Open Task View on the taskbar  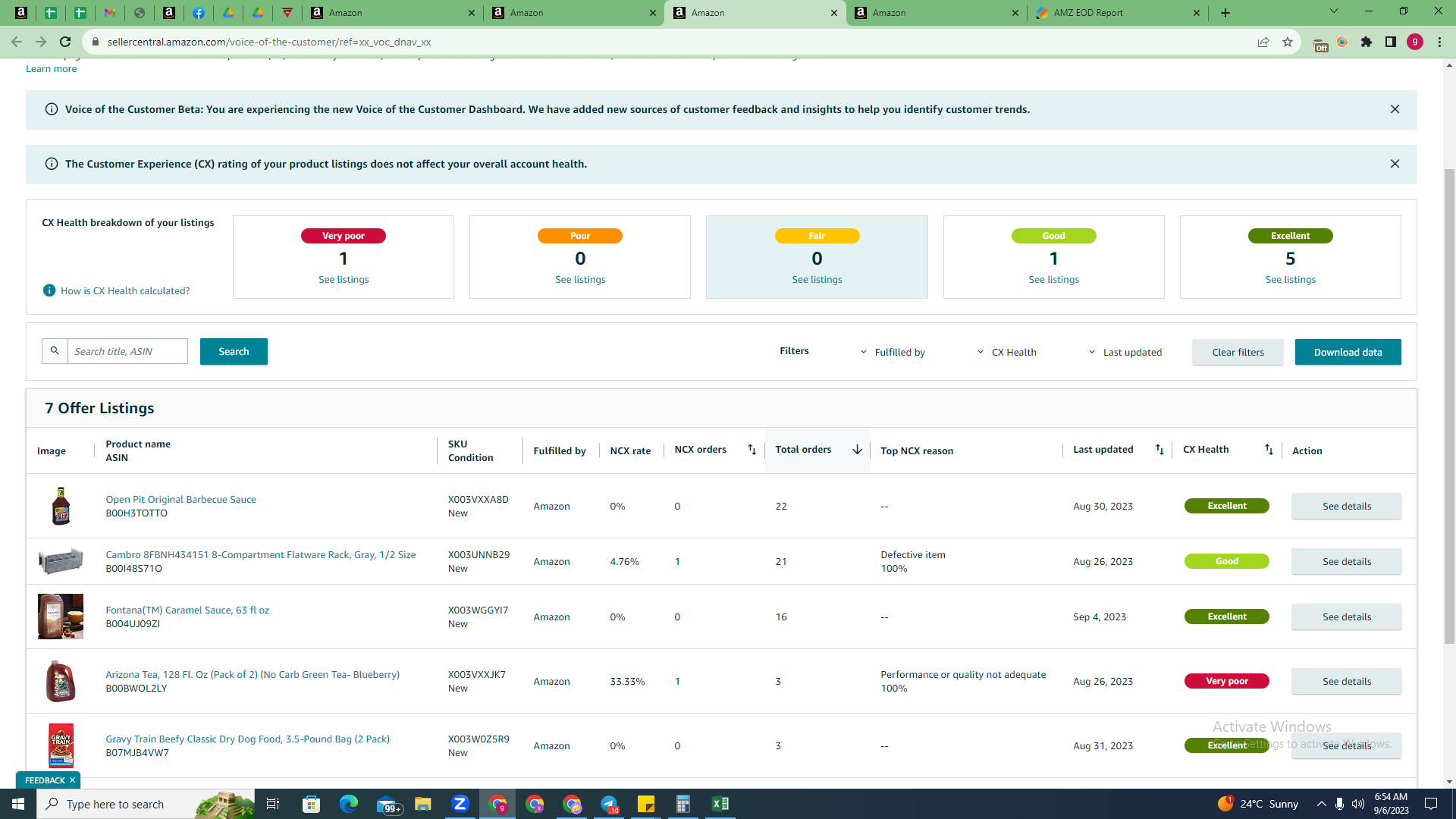pyautogui.click(x=273, y=804)
